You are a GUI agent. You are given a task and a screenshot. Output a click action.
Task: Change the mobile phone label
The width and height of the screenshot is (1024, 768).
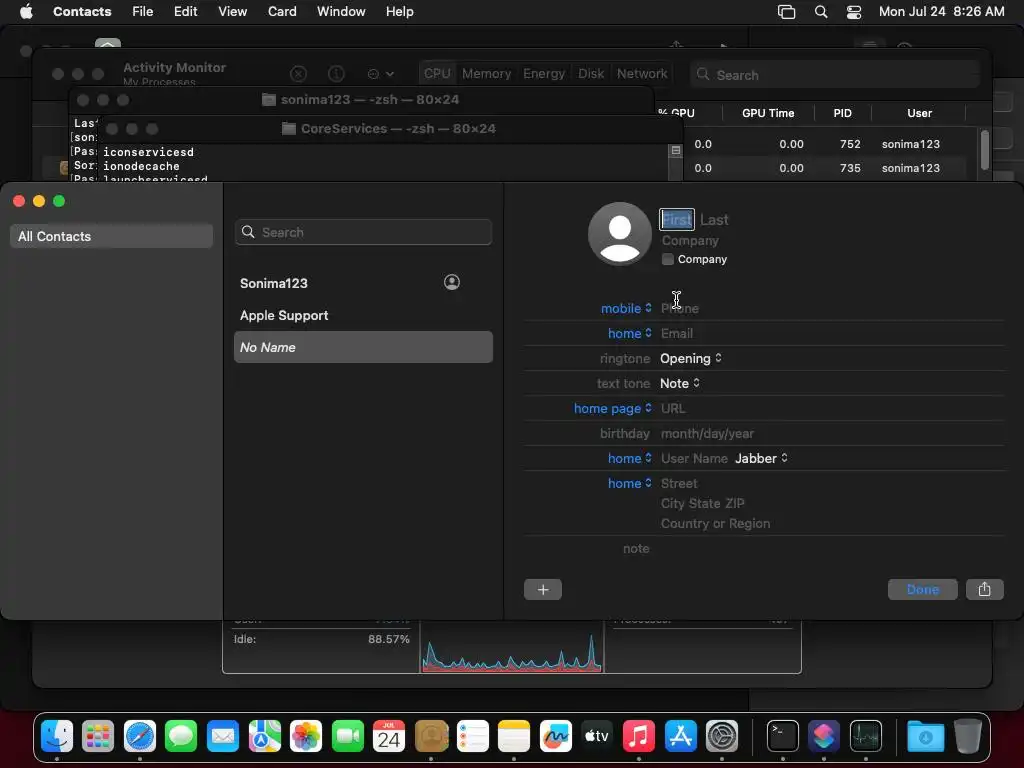(x=626, y=308)
